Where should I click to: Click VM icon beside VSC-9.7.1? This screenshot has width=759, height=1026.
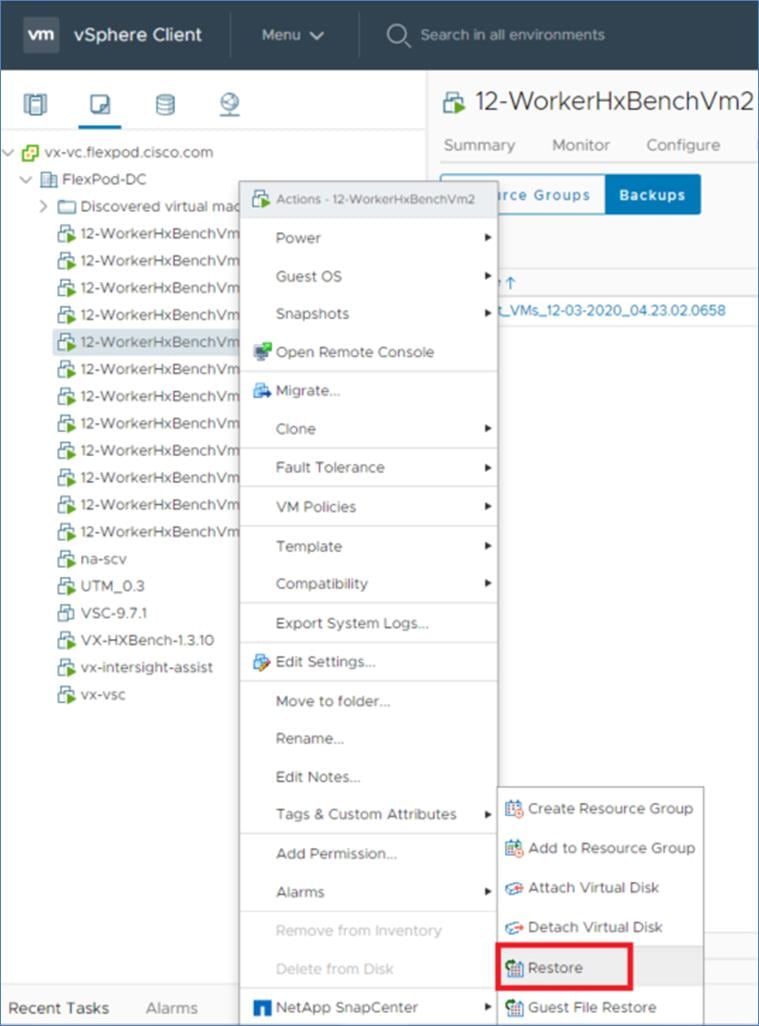click(66, 613)
